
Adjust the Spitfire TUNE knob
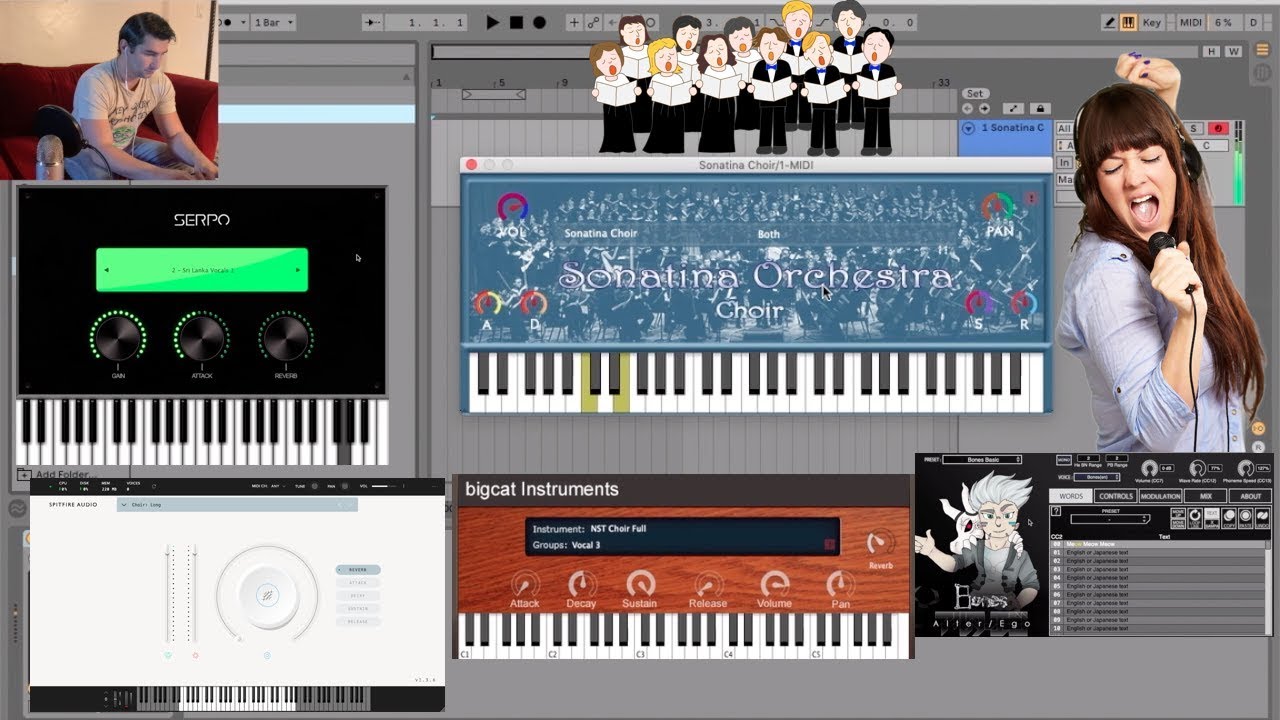[x=314, y=486]
